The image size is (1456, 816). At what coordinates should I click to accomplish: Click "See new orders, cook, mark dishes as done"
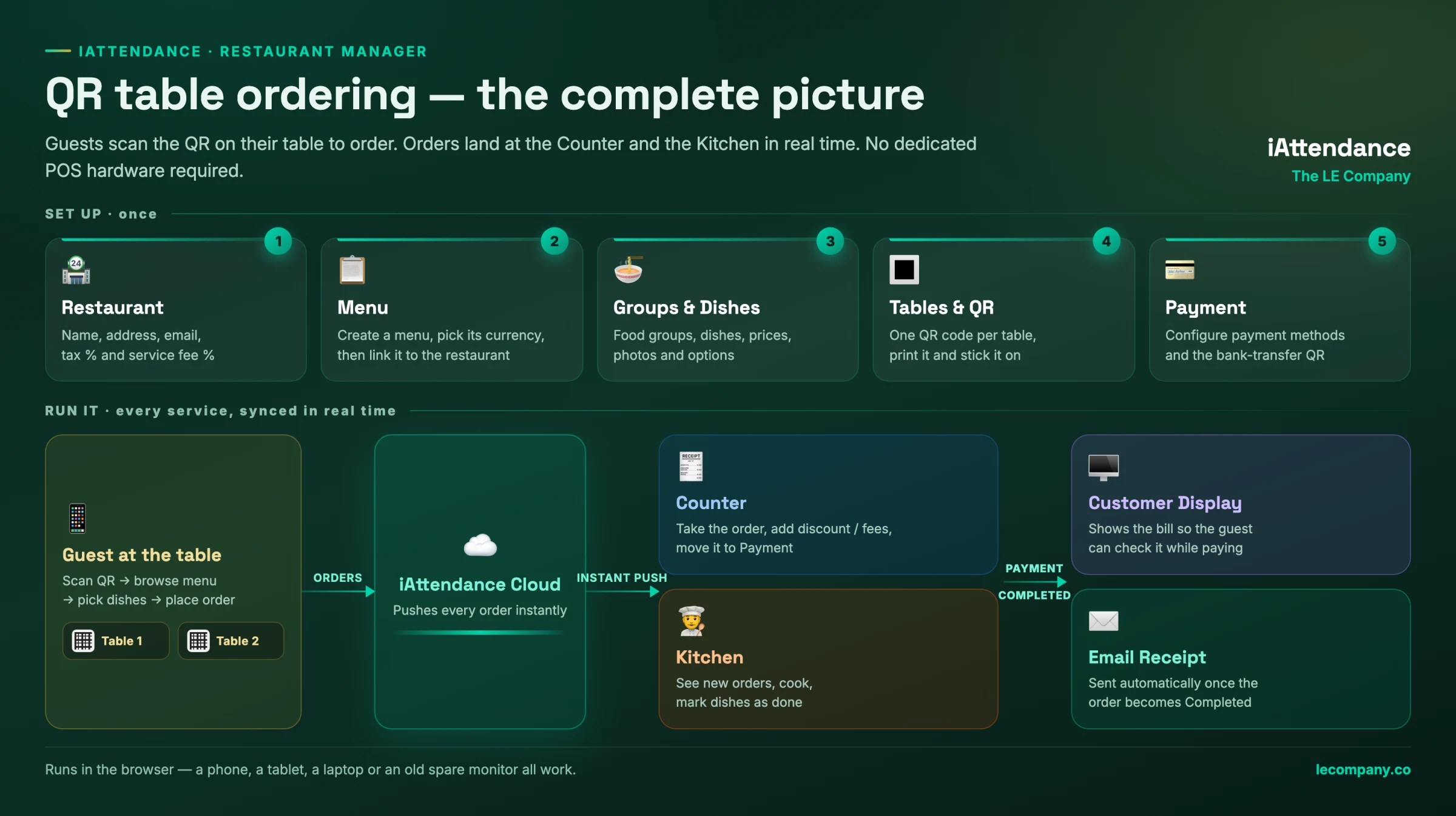pyautogui.click(x=744, y=692)
